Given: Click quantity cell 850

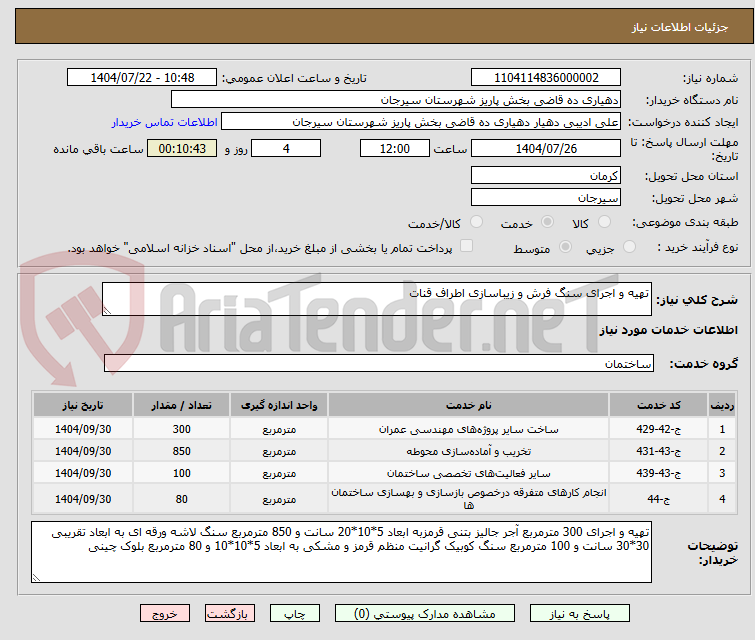Looking at the screenshot, I should (x=182, y=451).
